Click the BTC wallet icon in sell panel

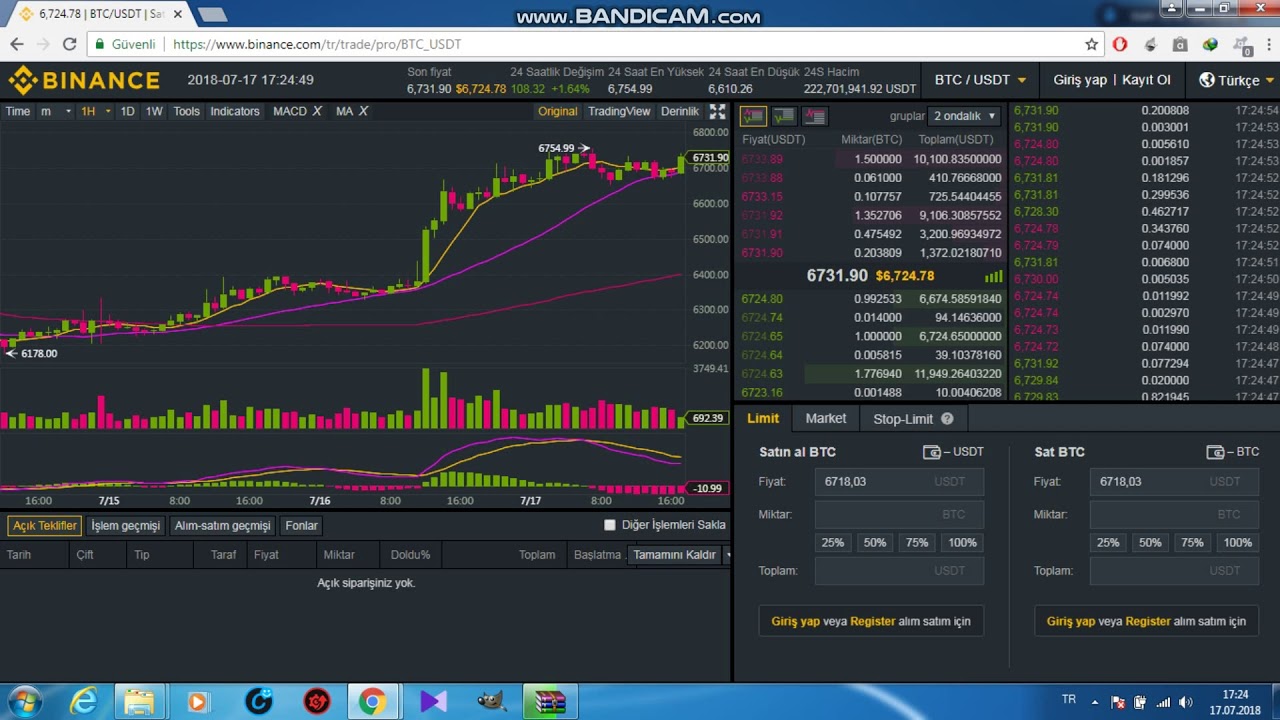tap(1216, 452)
